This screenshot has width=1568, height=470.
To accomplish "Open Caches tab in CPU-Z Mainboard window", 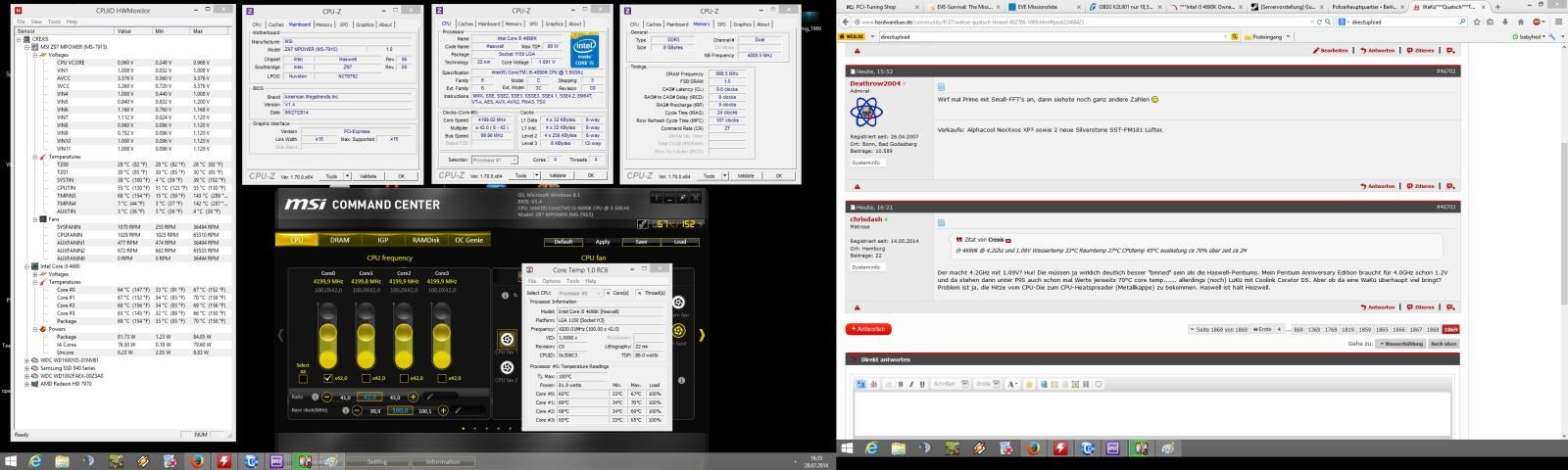I will (x=275, y=24).
